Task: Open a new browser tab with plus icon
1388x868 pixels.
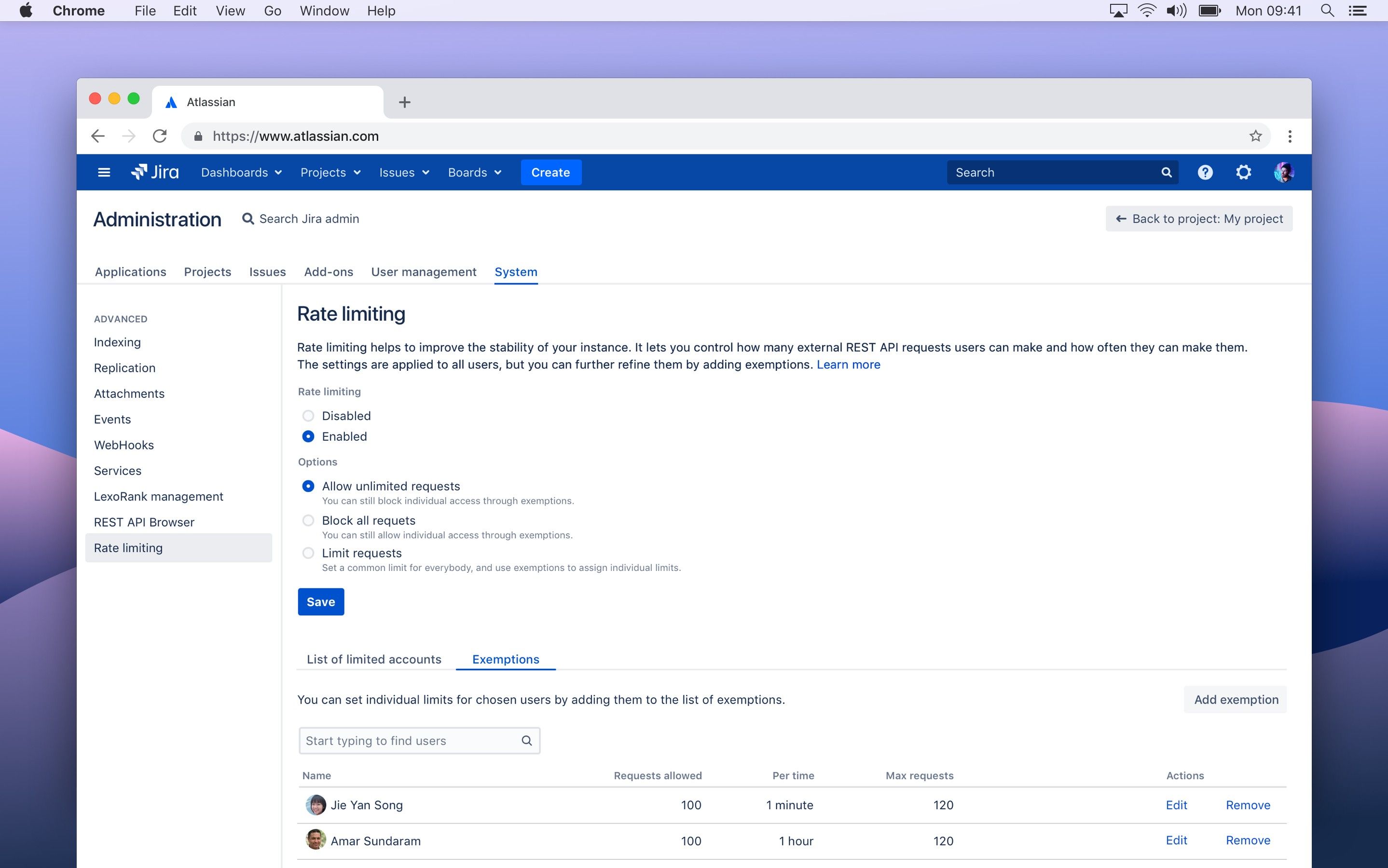Action: pyautogui.click(x=404, y=102)
